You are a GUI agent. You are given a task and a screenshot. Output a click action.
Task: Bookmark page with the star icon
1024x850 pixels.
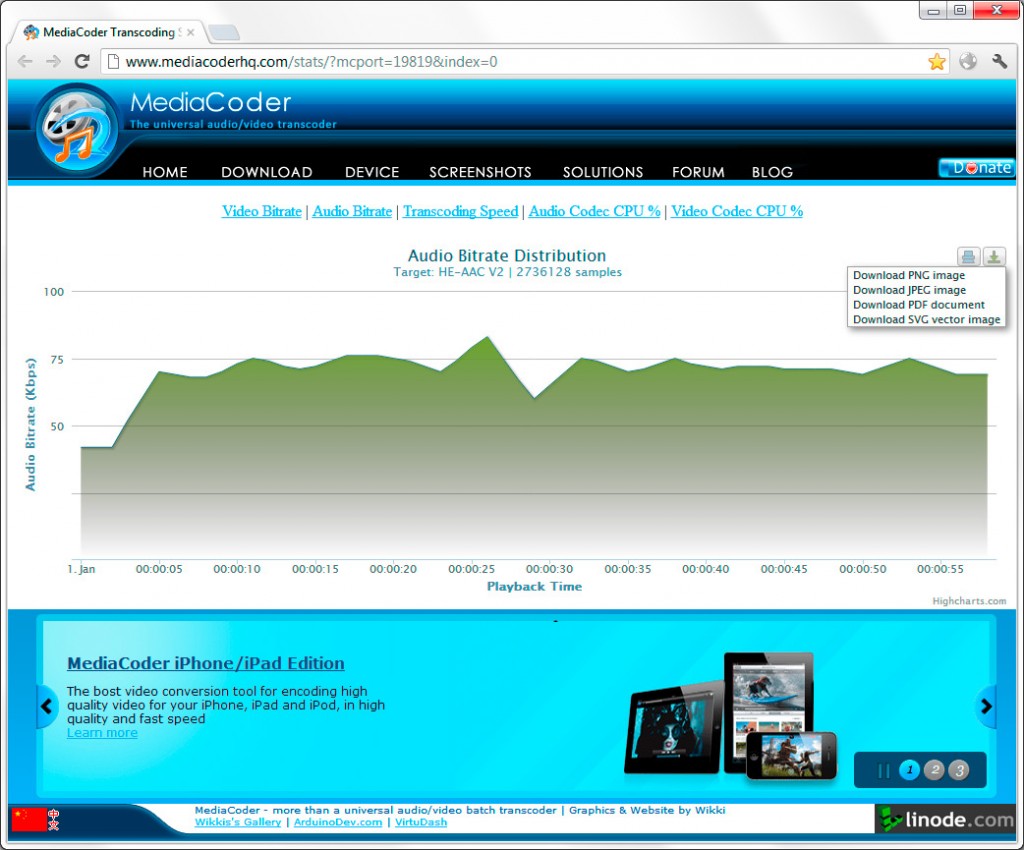936,61
